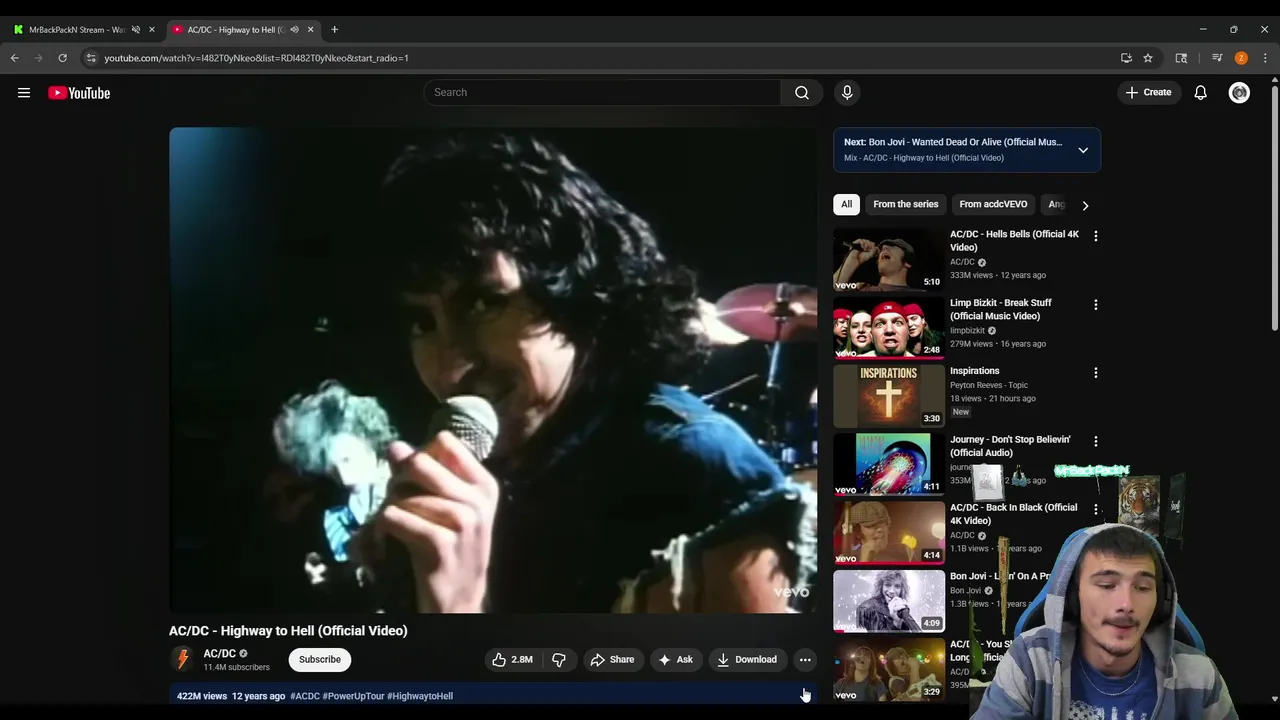Open Hells Bells video thumbnail
Screen dimensions: 1280x720
tap(889, 259)
